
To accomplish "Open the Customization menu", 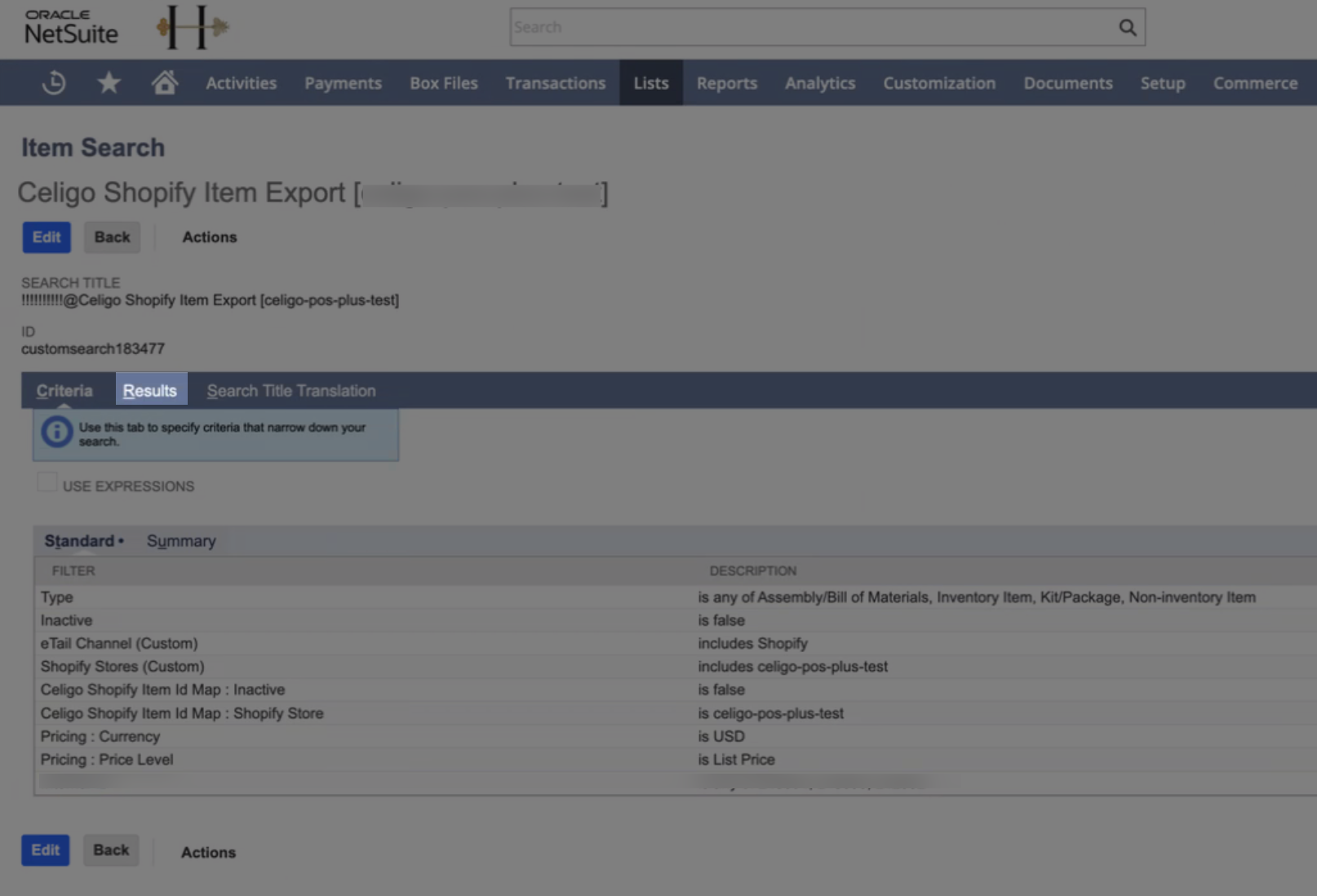I will [x=939, y=83].
